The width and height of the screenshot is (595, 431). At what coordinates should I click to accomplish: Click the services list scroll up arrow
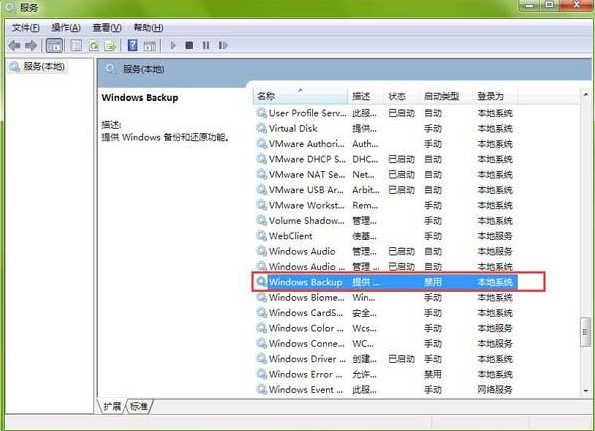click(586, 94)
